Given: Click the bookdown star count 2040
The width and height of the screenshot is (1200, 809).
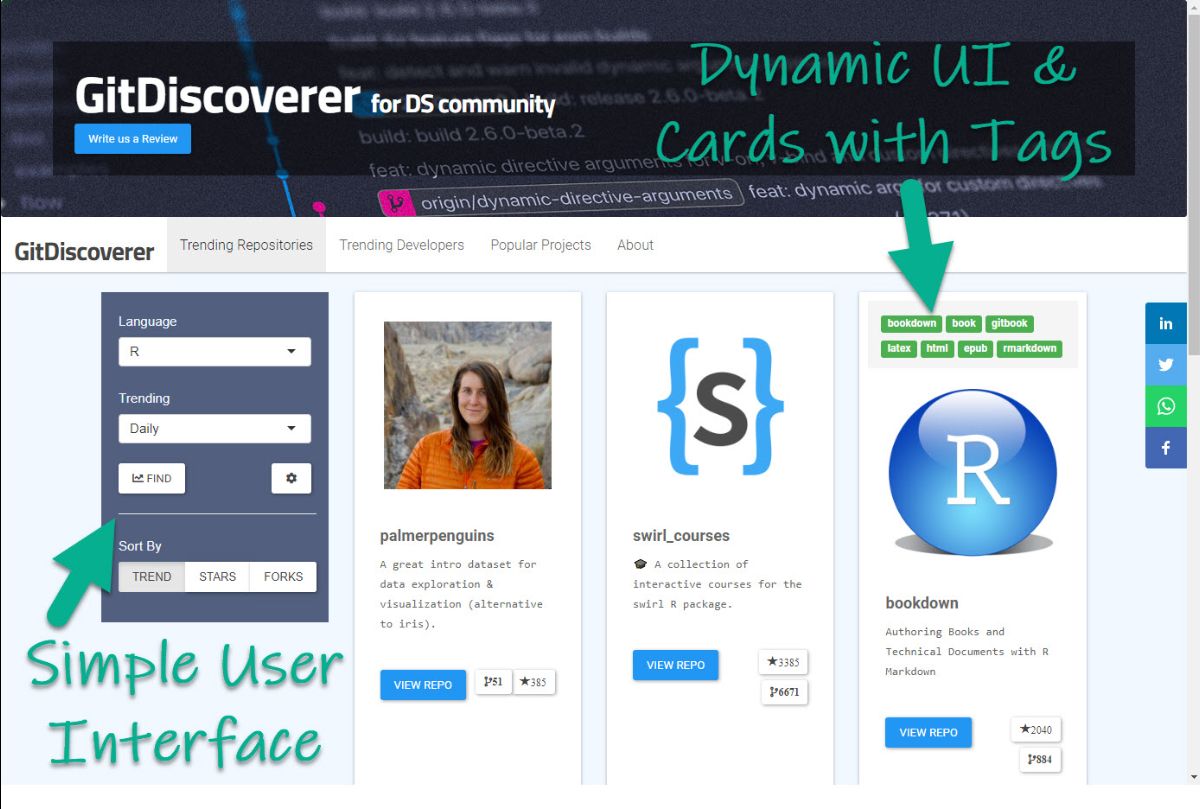Looking at the screenshot, I should point(1036,730).
